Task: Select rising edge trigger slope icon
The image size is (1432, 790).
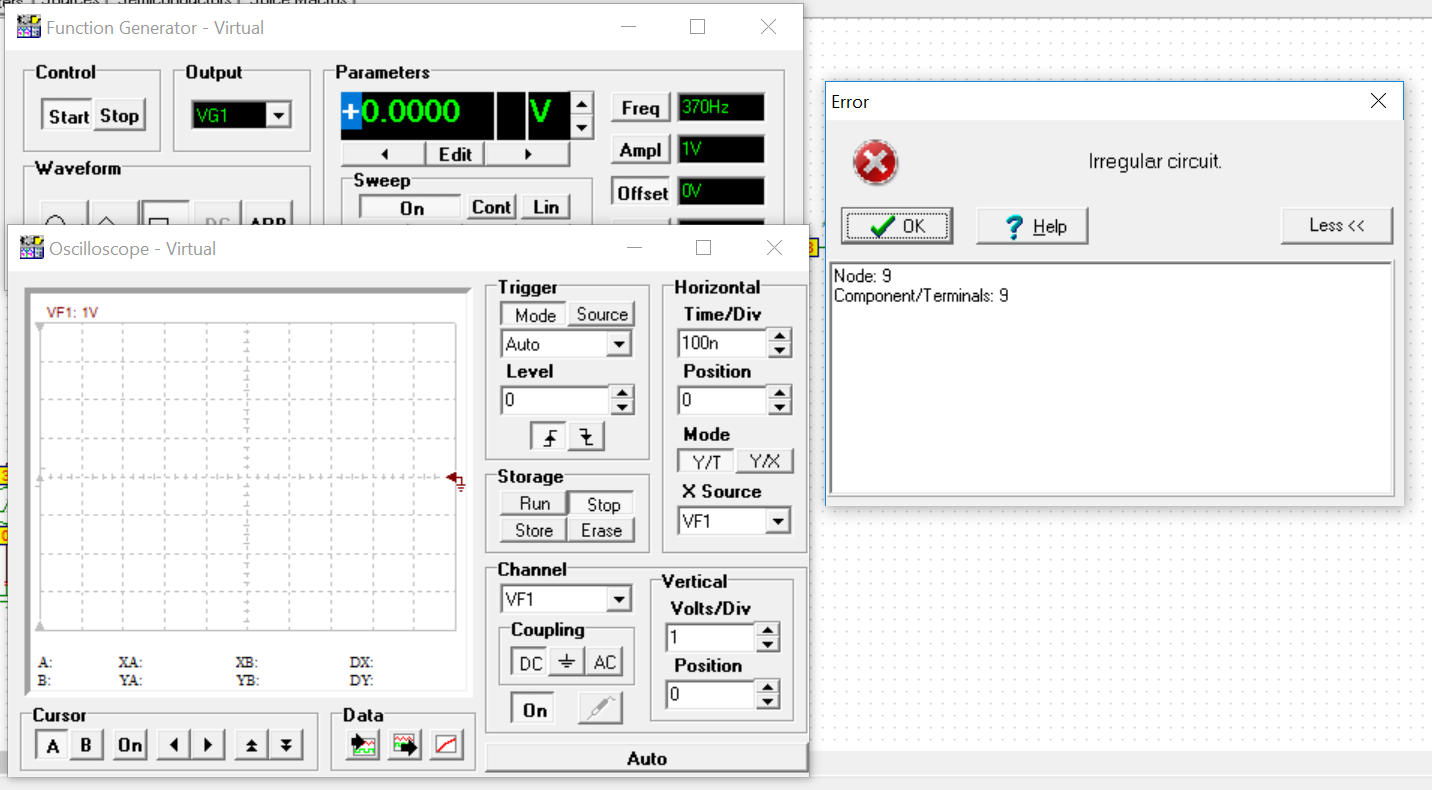Action: pyautogui.click(x=549, y=437)
